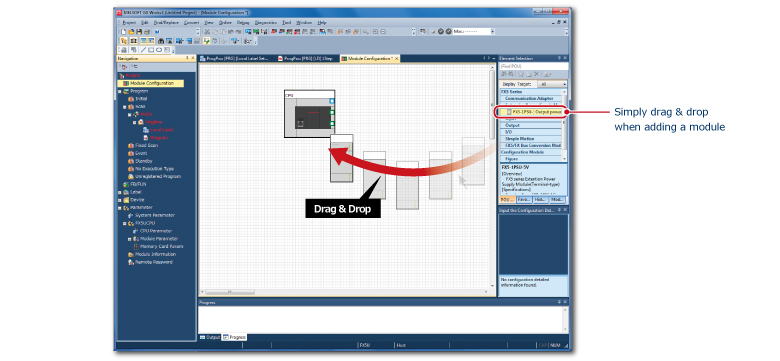
Task: Collapse the MAIN node in Navigation
Action: [x=130, y=114]
